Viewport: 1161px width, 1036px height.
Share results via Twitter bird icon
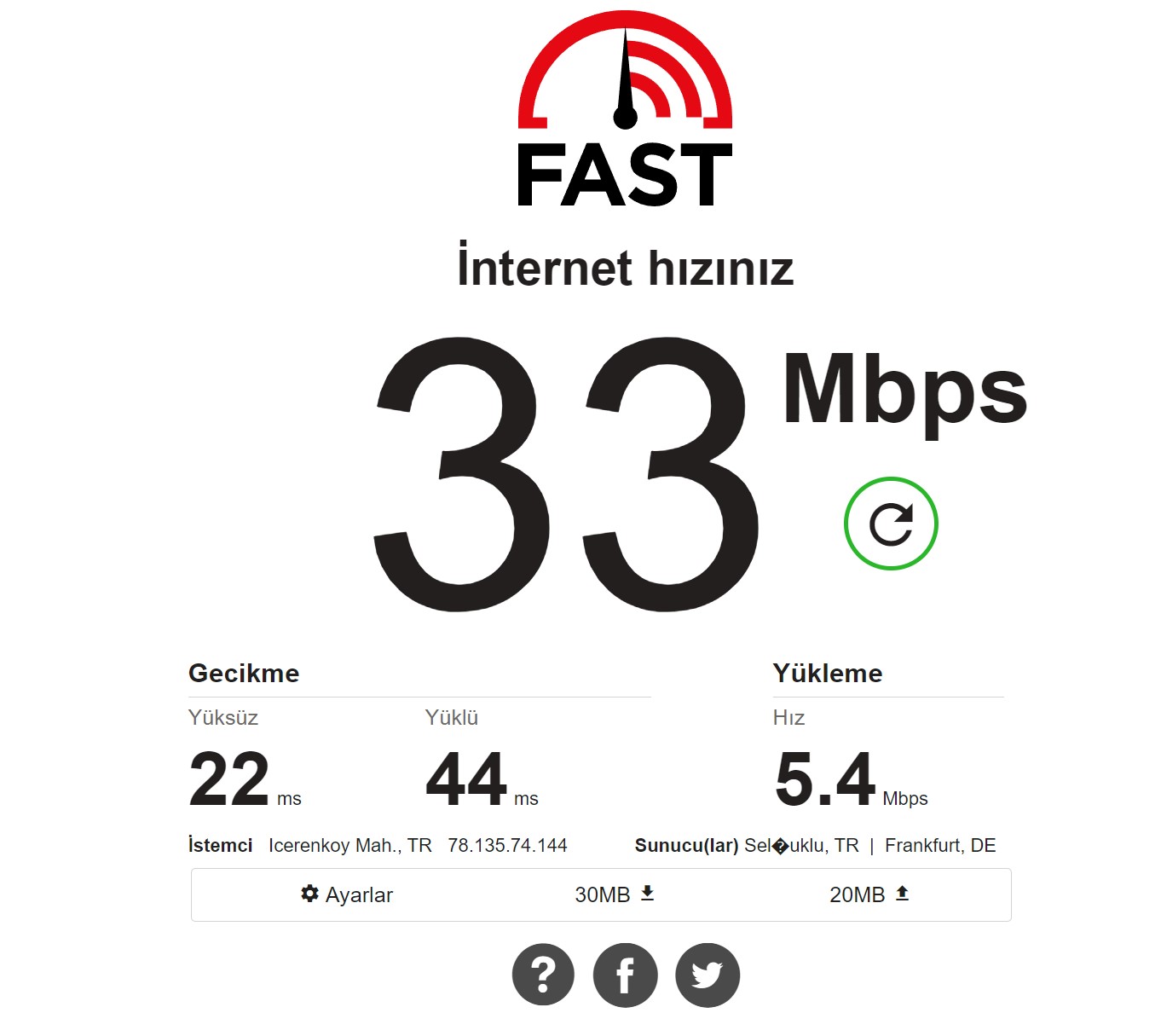707,975
